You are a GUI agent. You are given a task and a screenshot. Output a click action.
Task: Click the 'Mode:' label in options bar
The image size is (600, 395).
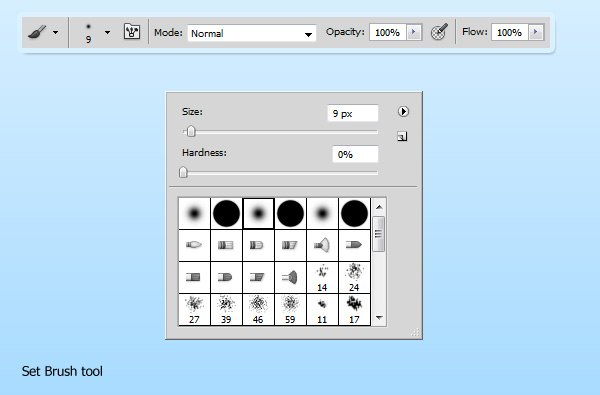(168, 33)
